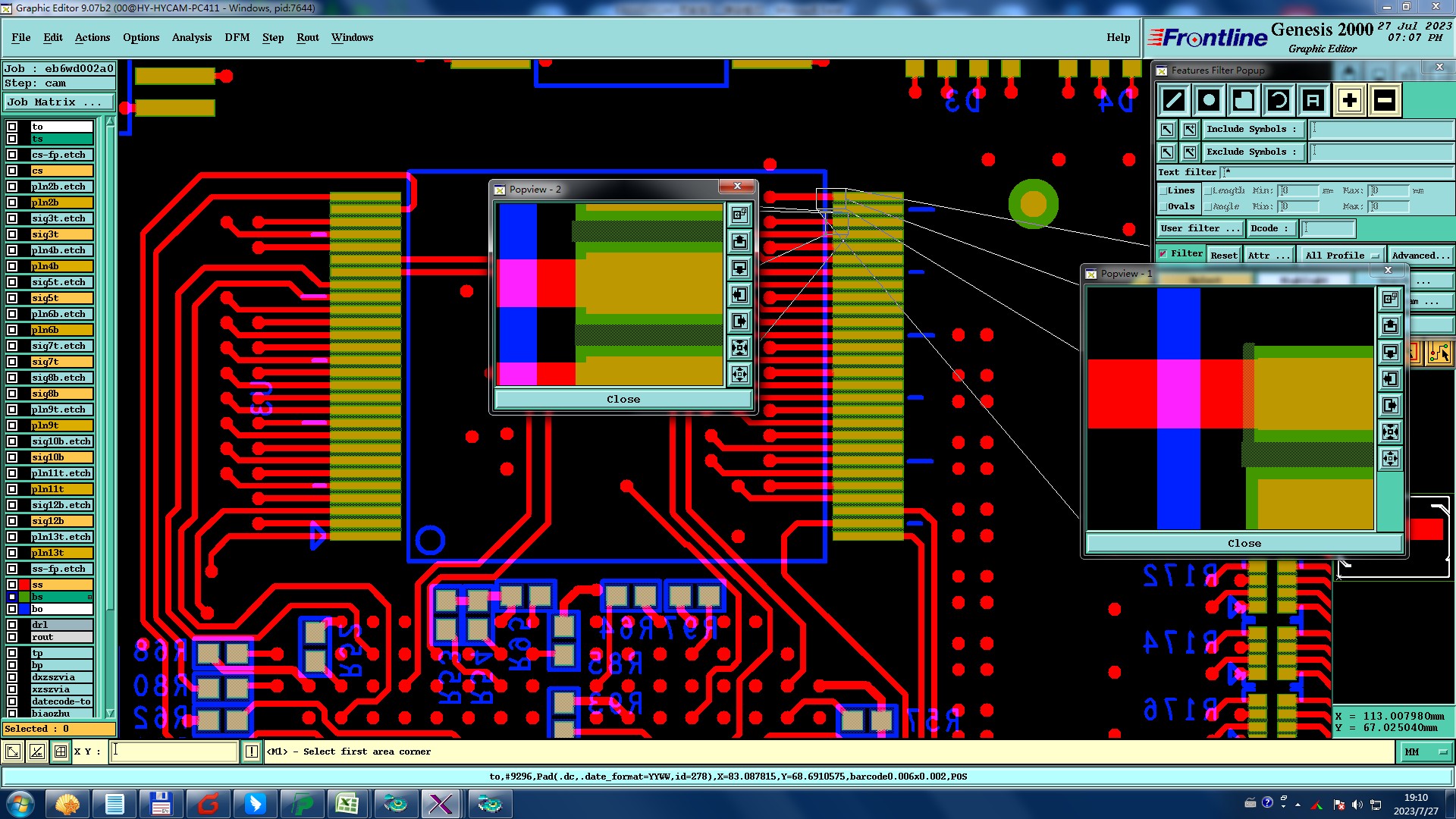1456x819 pixels.
Task: Click the X Y coordinate input field
Action: click(174, 752)
